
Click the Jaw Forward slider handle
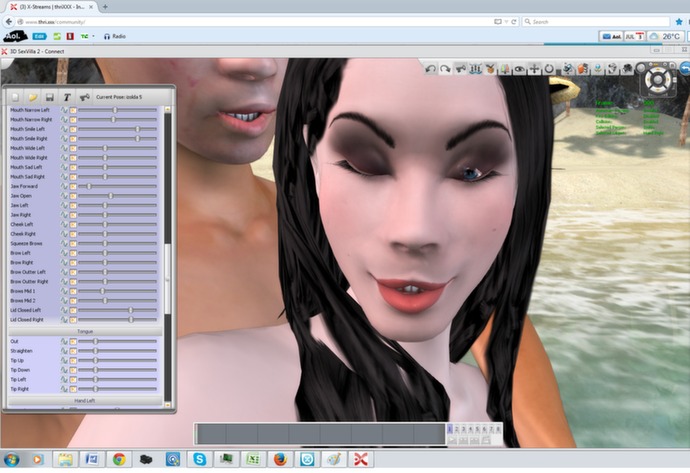click(89, 187)
